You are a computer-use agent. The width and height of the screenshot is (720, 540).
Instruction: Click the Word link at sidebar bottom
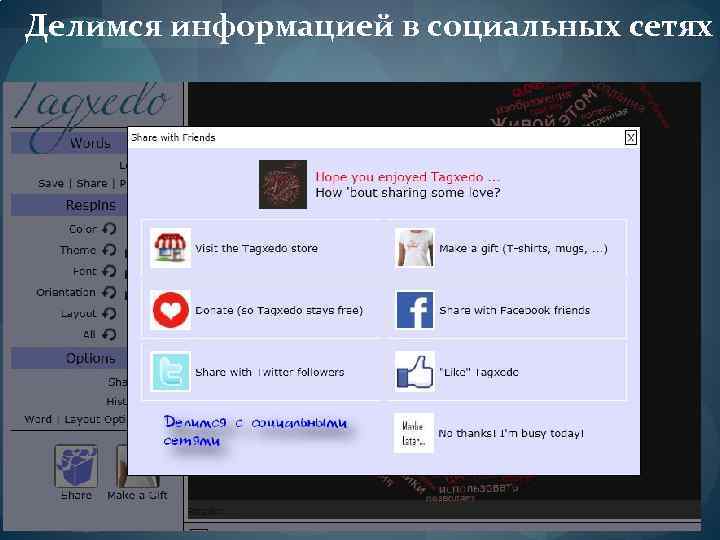click(38, 419)
